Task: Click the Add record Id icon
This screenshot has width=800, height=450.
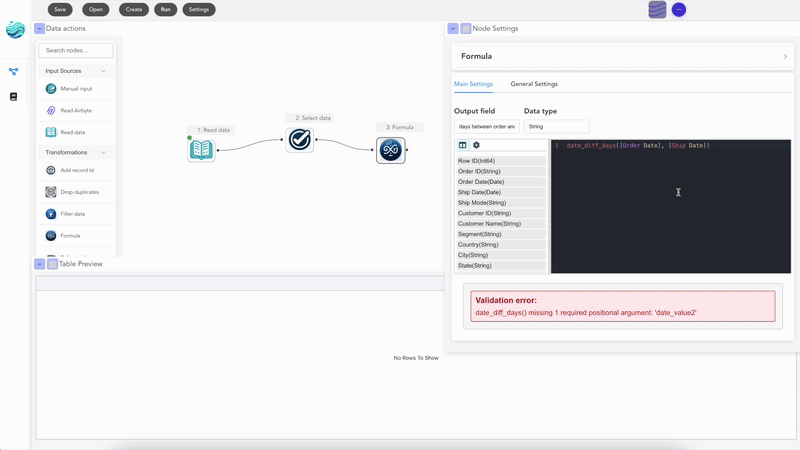Action: (x=51, y=170)
